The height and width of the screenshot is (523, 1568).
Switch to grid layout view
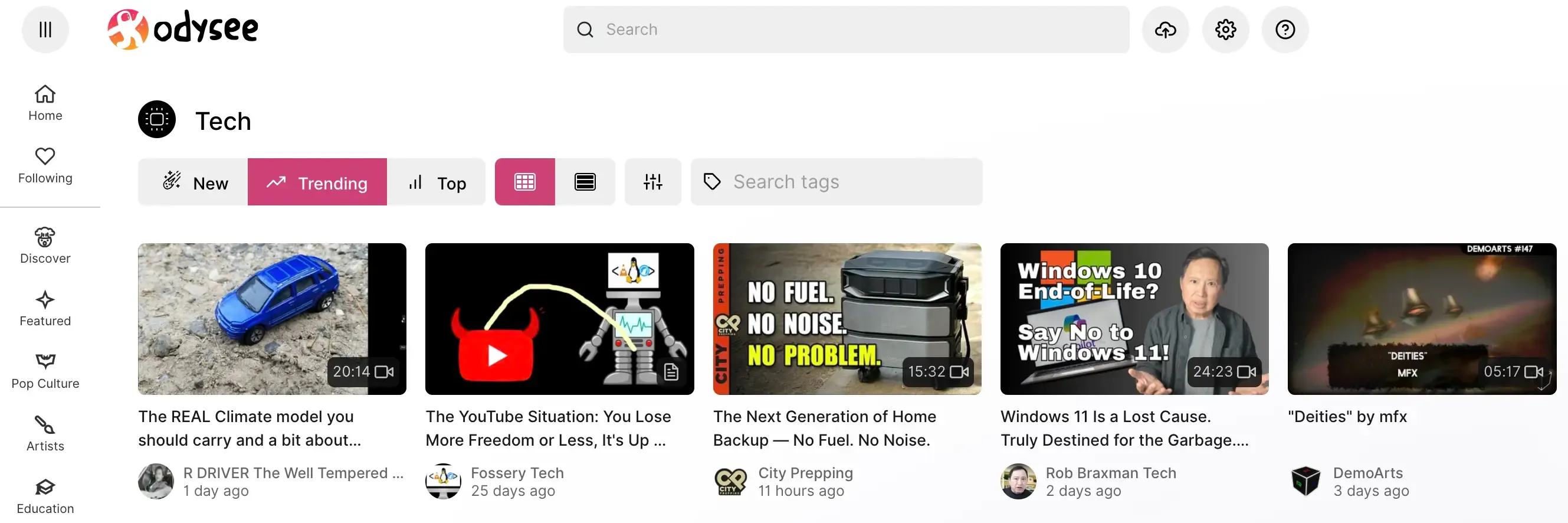coord(524,182)
